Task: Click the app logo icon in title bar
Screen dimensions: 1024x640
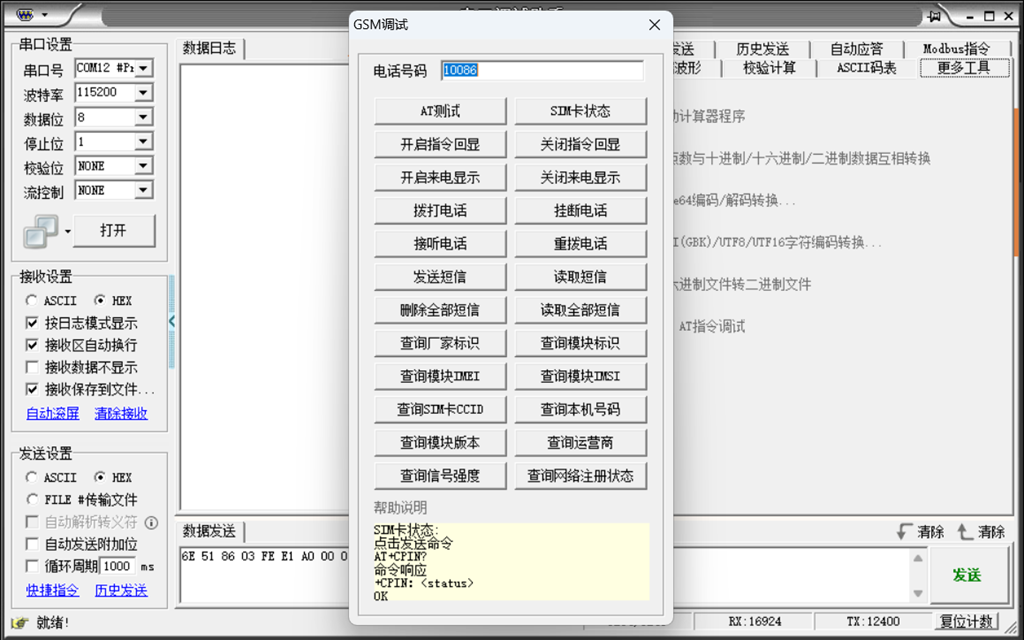Action: pos(23,15)
